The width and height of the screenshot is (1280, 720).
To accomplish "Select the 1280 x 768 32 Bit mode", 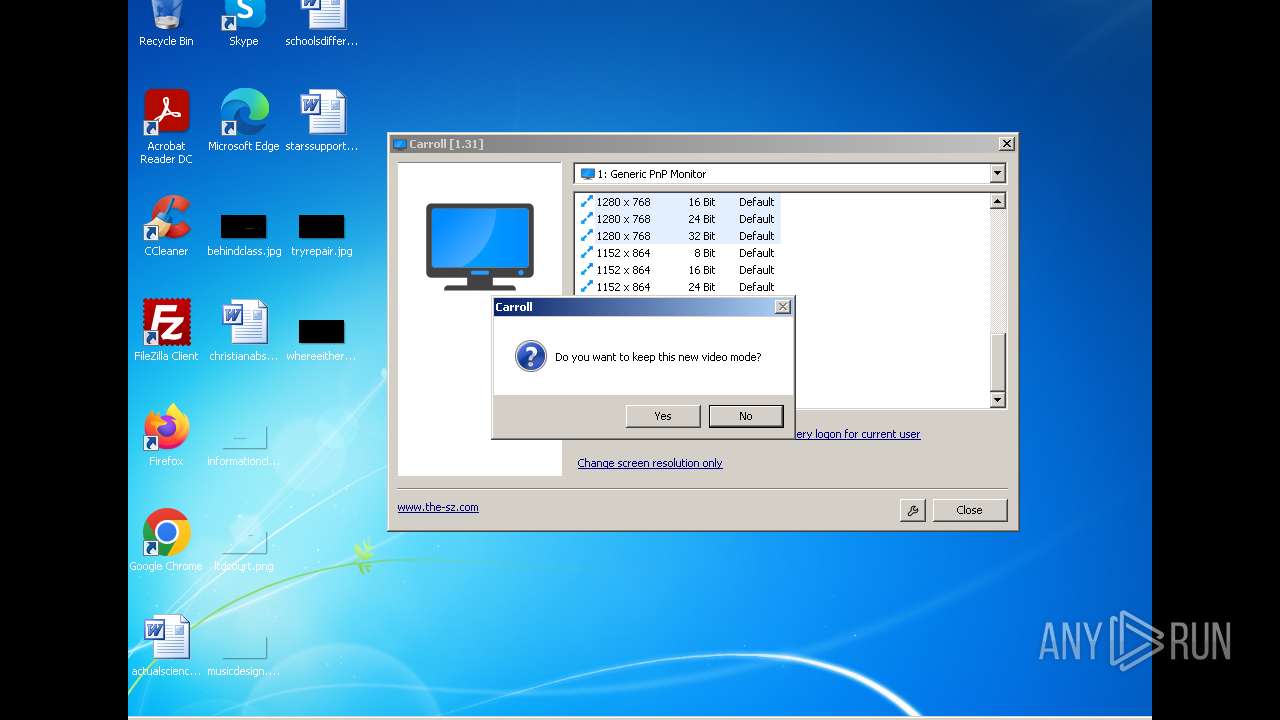I will click(678, 236).
